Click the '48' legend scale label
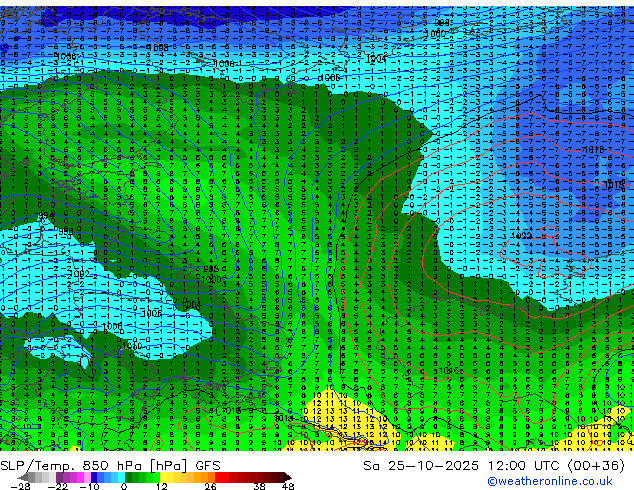The height and width of the screenshot is (490, 634). (x=288, y=486)
